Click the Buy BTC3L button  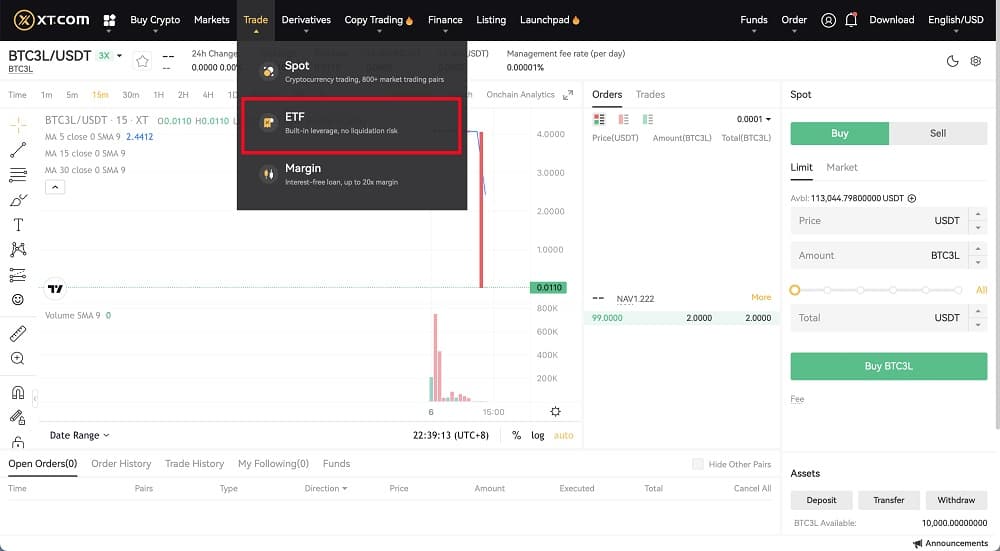coord(888,367)
